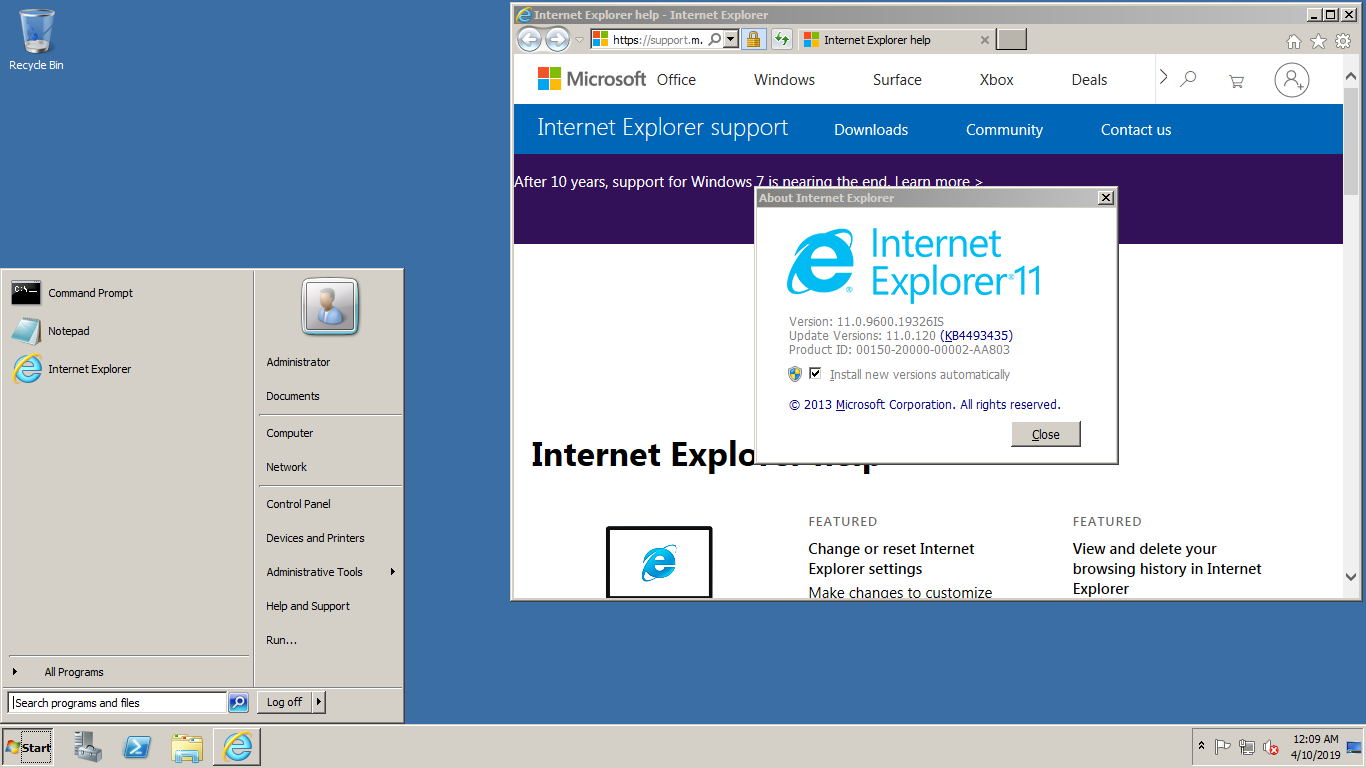Open the Tools gear icon in Internet Explorer
This screenshot has width=1366, height=768.
click(1343, 41)
